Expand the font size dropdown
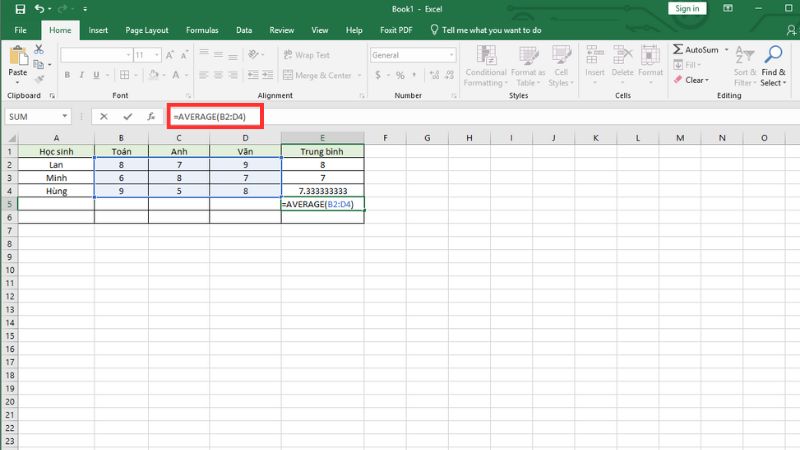Image resolution: width=800 pixels, height=450 pixels. [x=156, y=55]
